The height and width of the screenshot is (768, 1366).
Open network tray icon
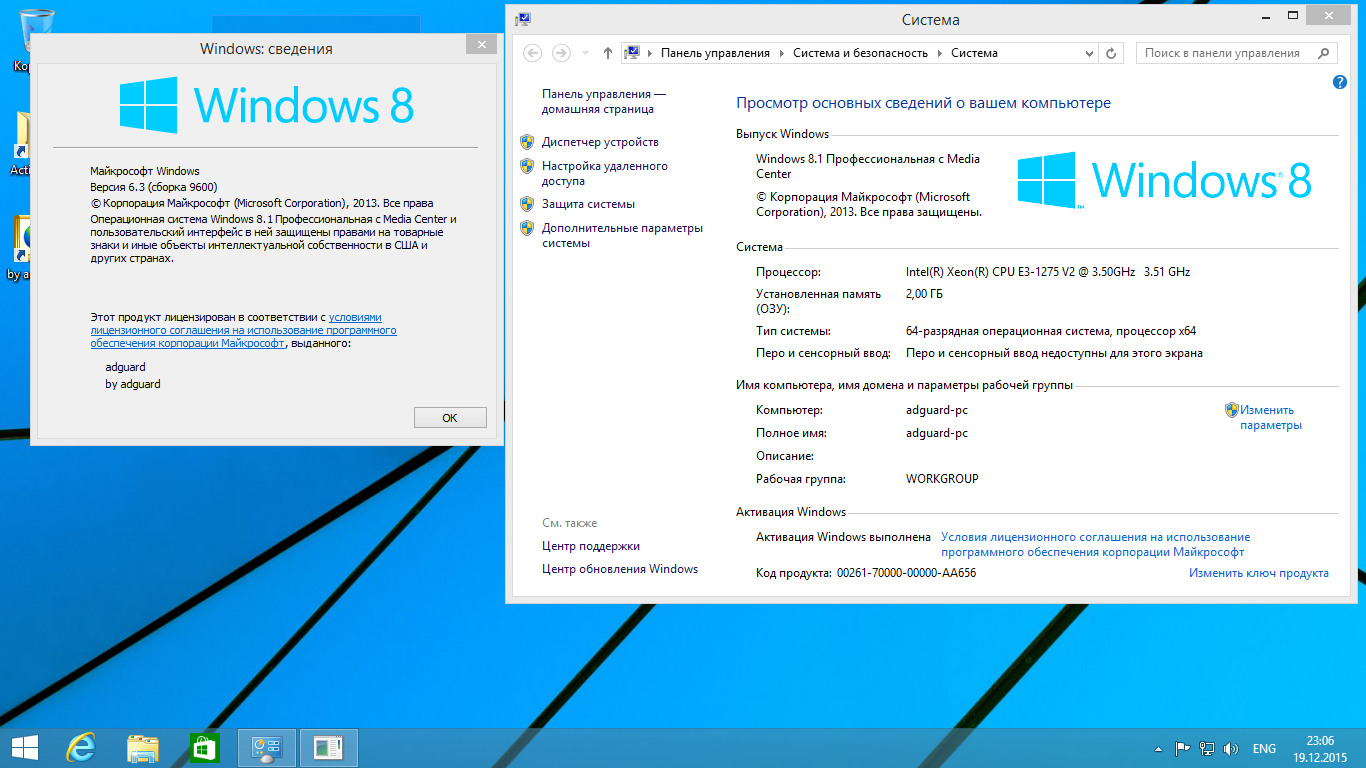pos(1207,748)
